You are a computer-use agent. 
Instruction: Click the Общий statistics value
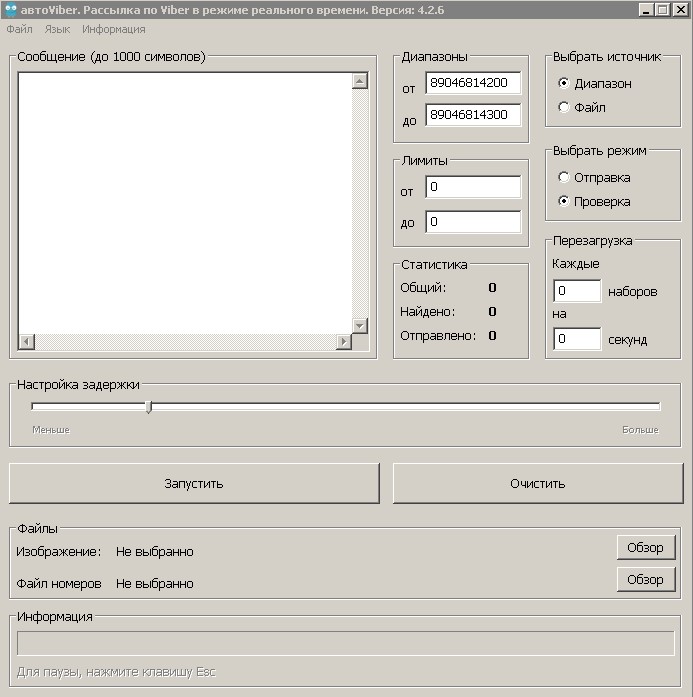pos(492,288)
